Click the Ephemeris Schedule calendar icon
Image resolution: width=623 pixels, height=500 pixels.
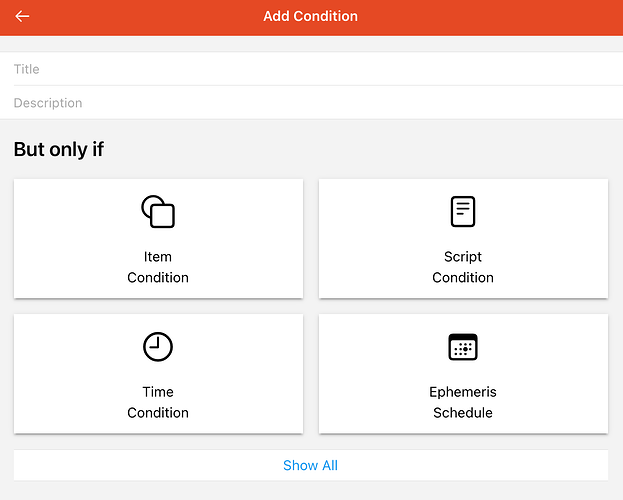[x=463, y=347]
